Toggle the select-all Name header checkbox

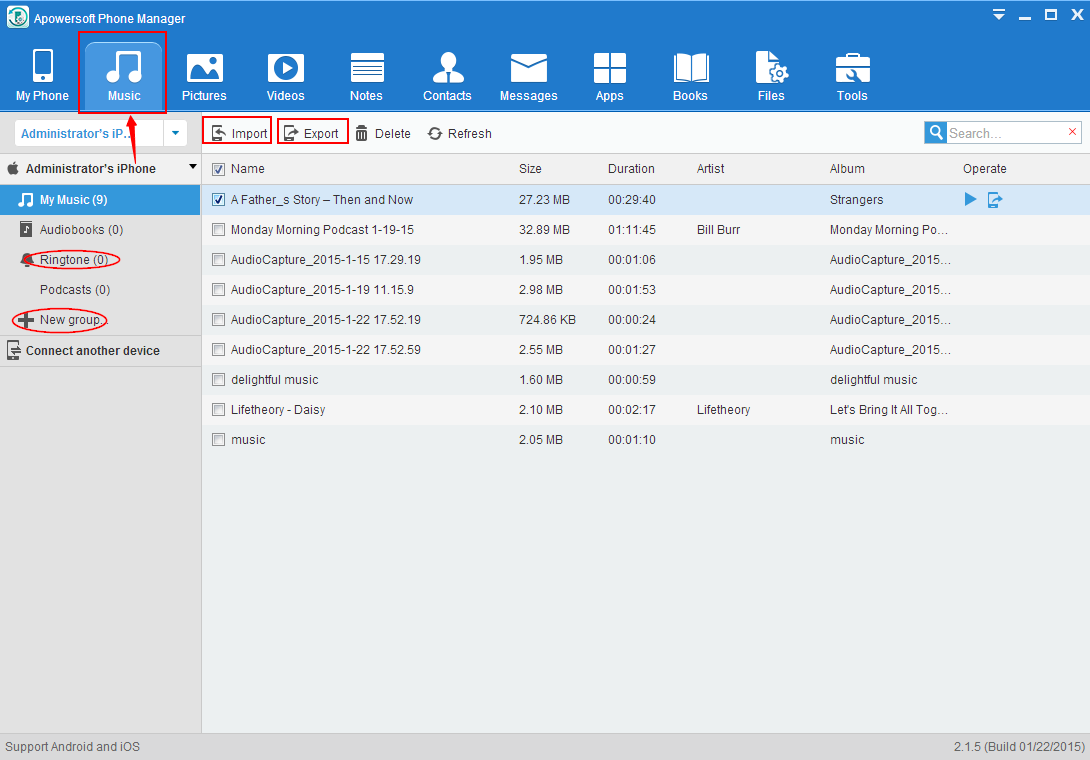218,169
